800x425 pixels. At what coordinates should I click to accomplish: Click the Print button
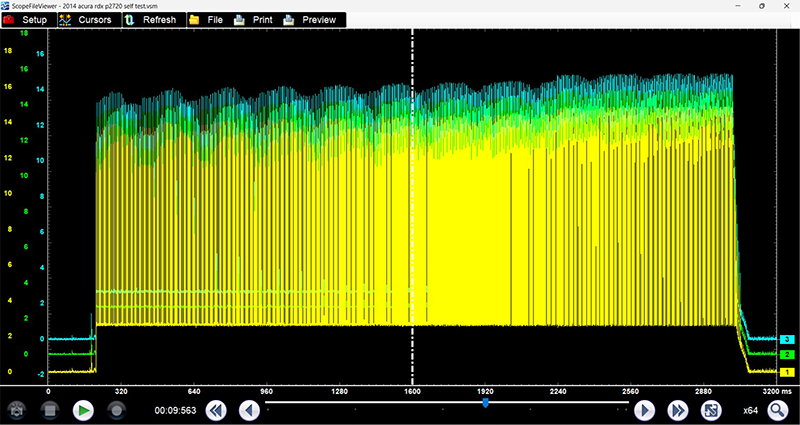click(253, 20)
